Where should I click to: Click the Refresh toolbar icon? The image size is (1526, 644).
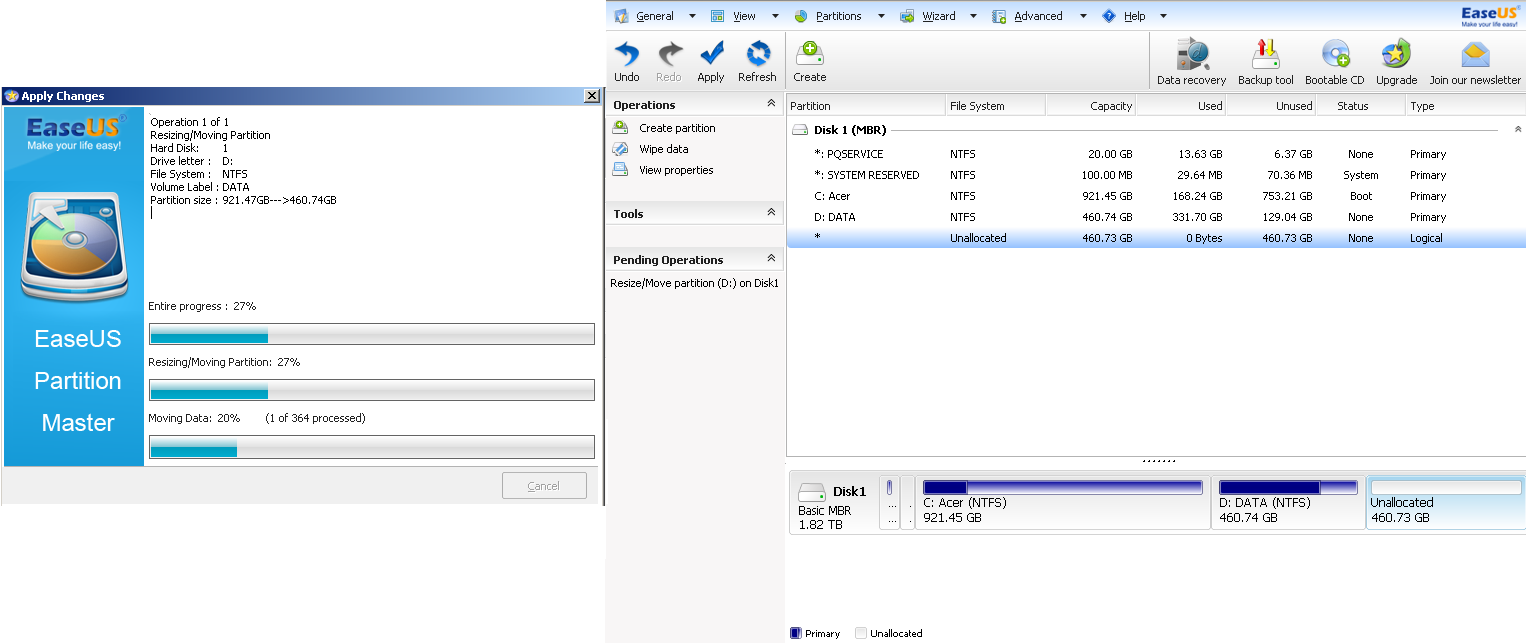coord(757,53)
